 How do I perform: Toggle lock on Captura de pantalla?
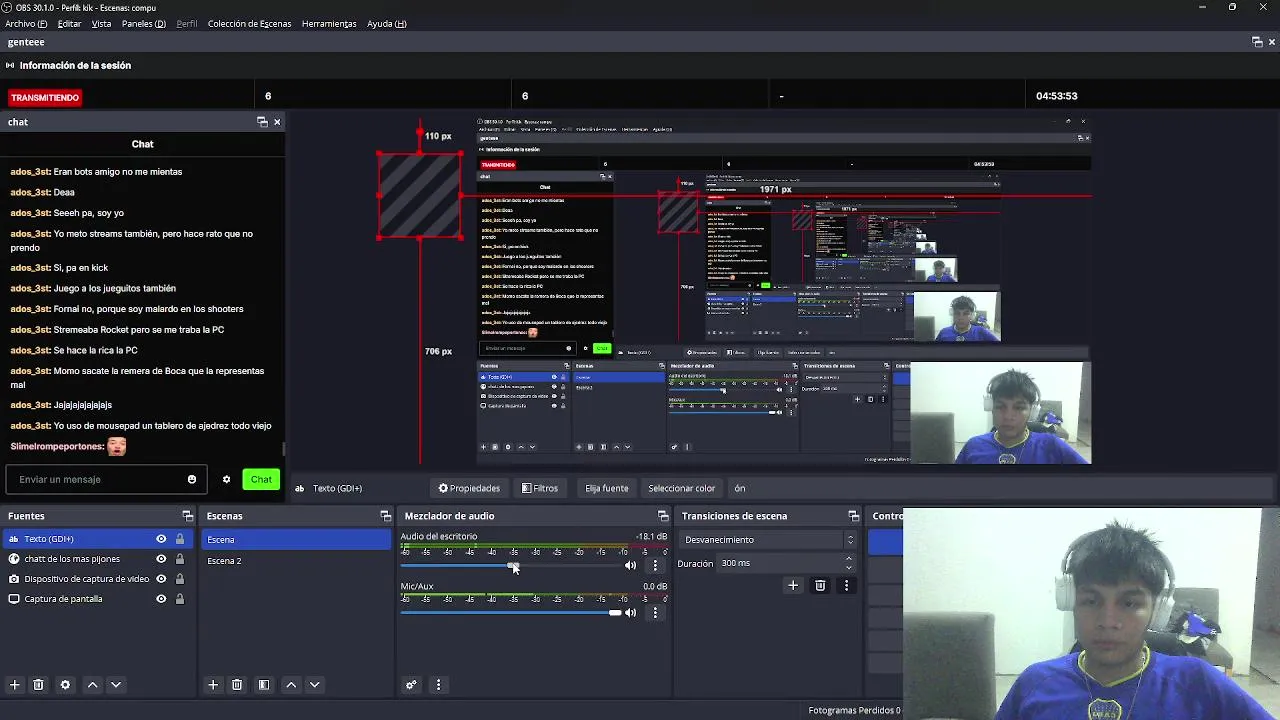pos(180,599)
